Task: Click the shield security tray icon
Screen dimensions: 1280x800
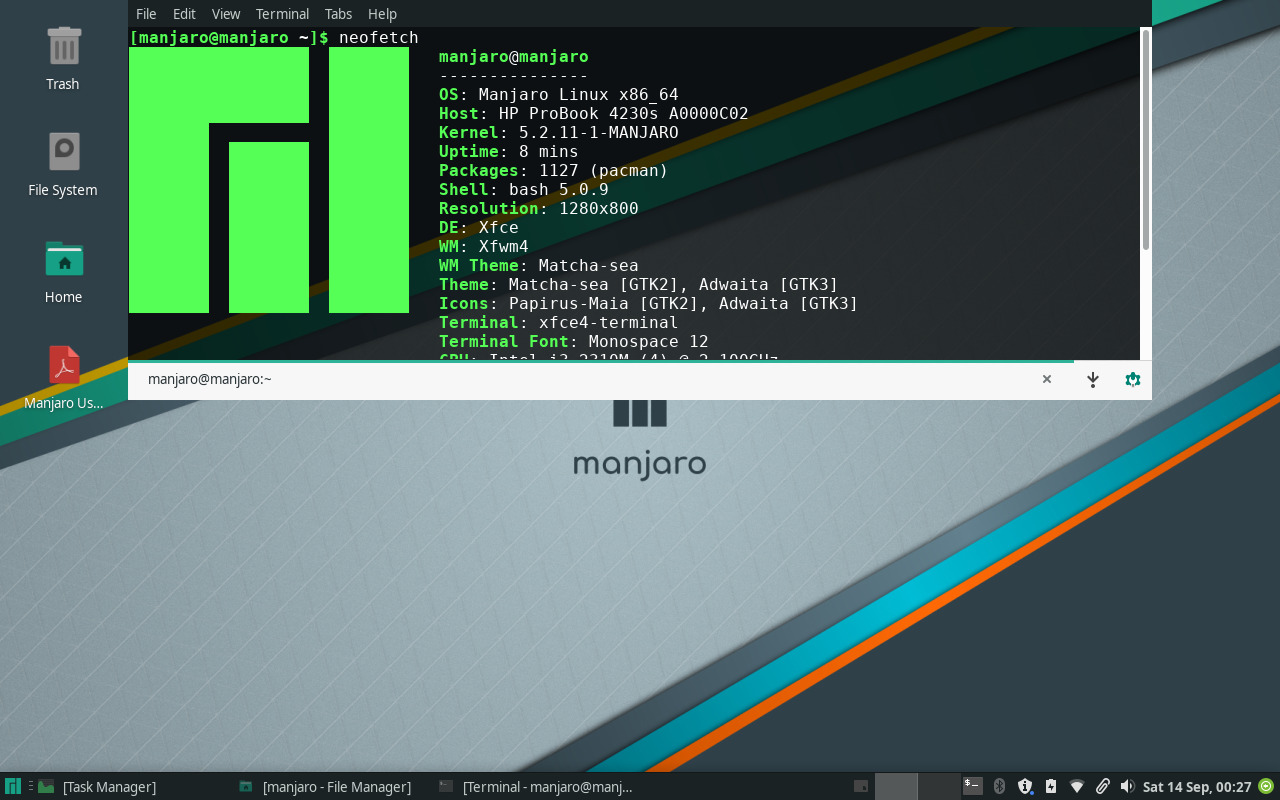Action: [x=1024, y=786]
